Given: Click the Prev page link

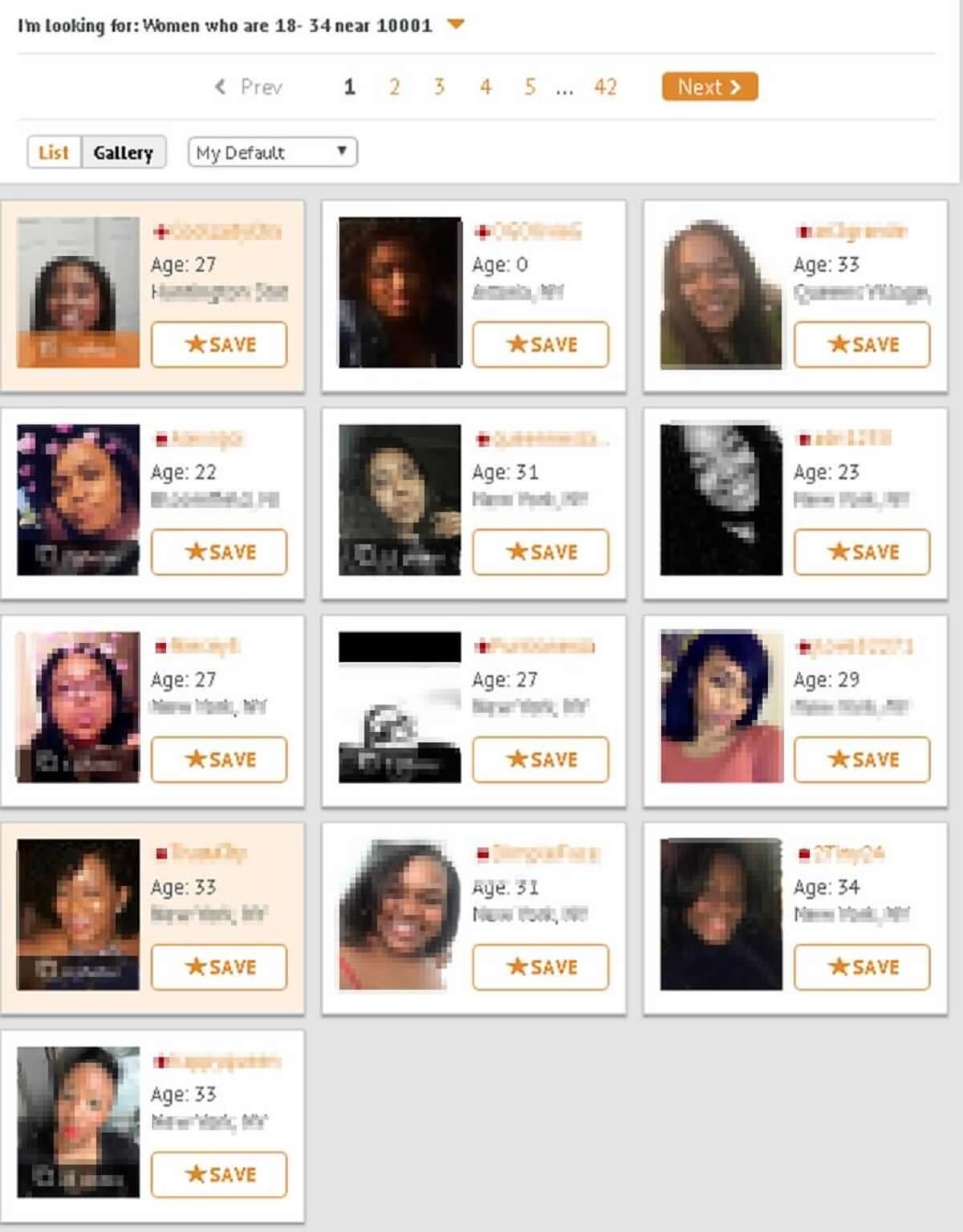Looking at the screenshot, I should coord(249,87).
